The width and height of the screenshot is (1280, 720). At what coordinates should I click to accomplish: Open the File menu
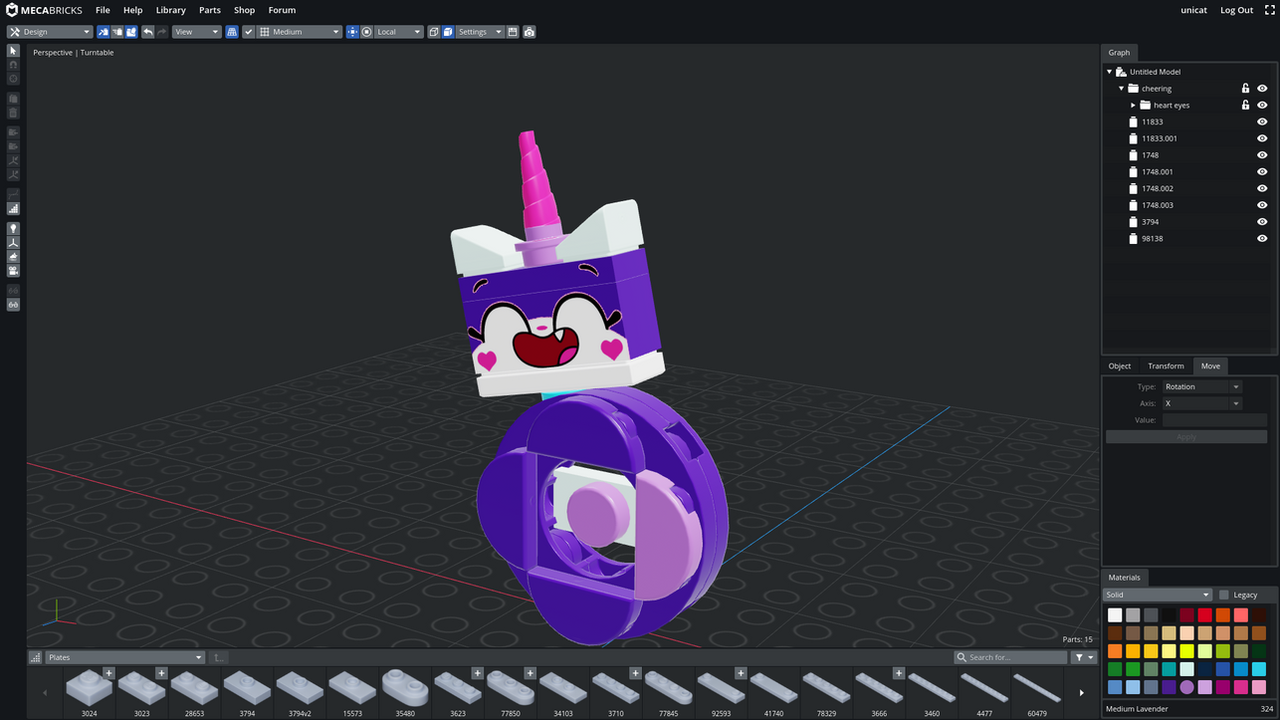click(103, 10)
